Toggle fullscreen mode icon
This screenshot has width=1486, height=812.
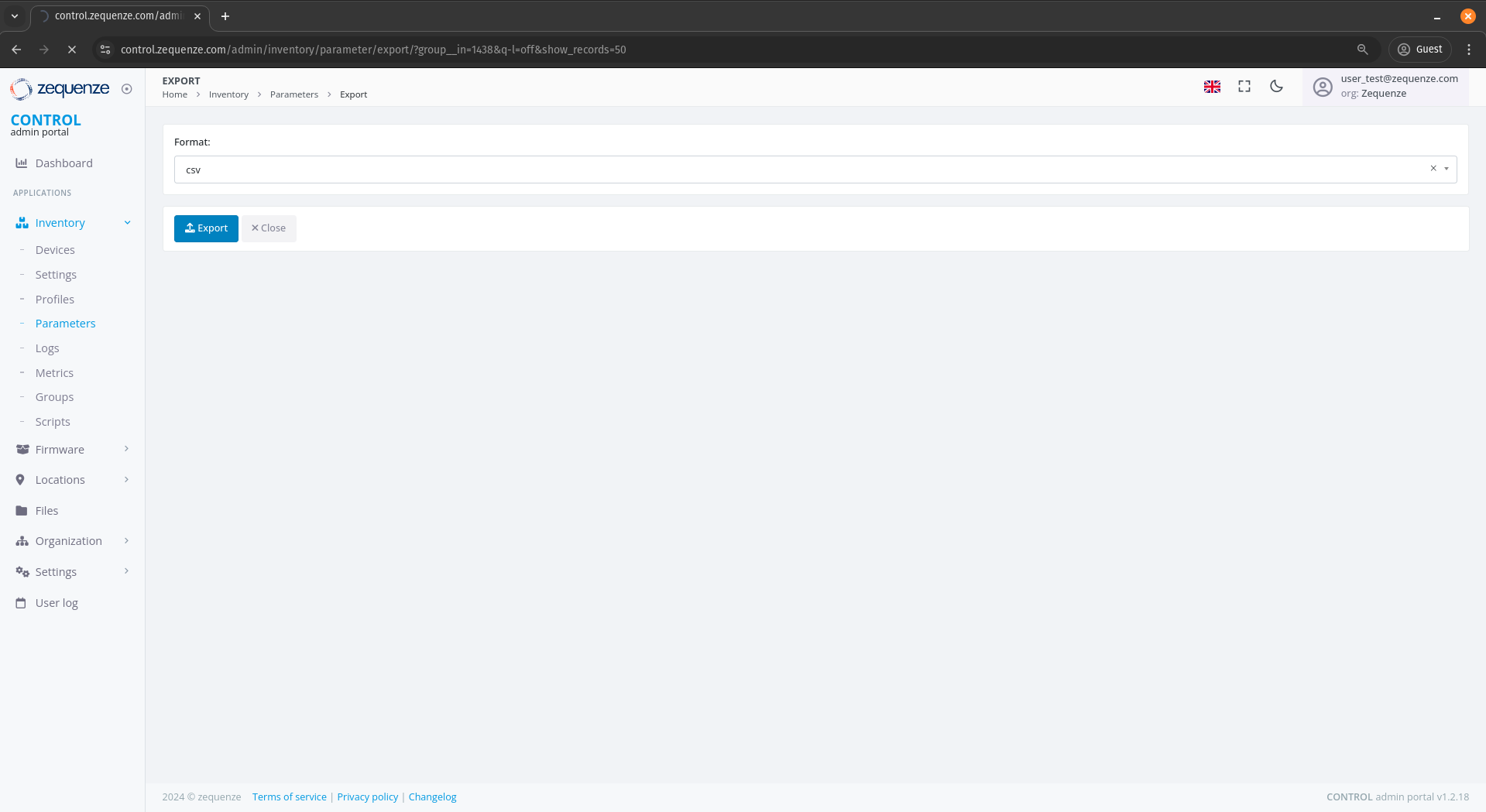(x=1244, y=87)
